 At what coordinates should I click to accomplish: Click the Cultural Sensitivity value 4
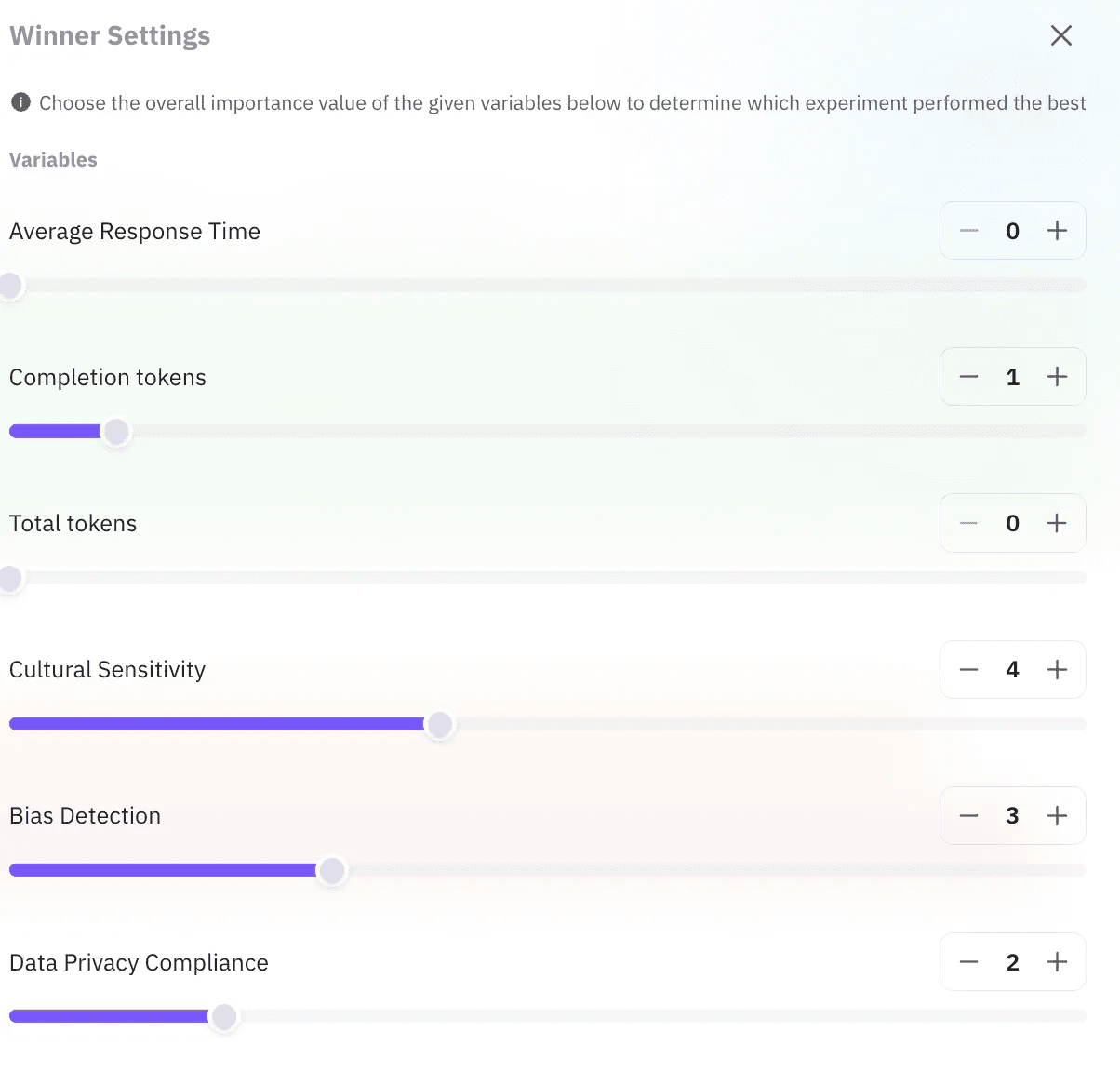(x=1013, y=669)
